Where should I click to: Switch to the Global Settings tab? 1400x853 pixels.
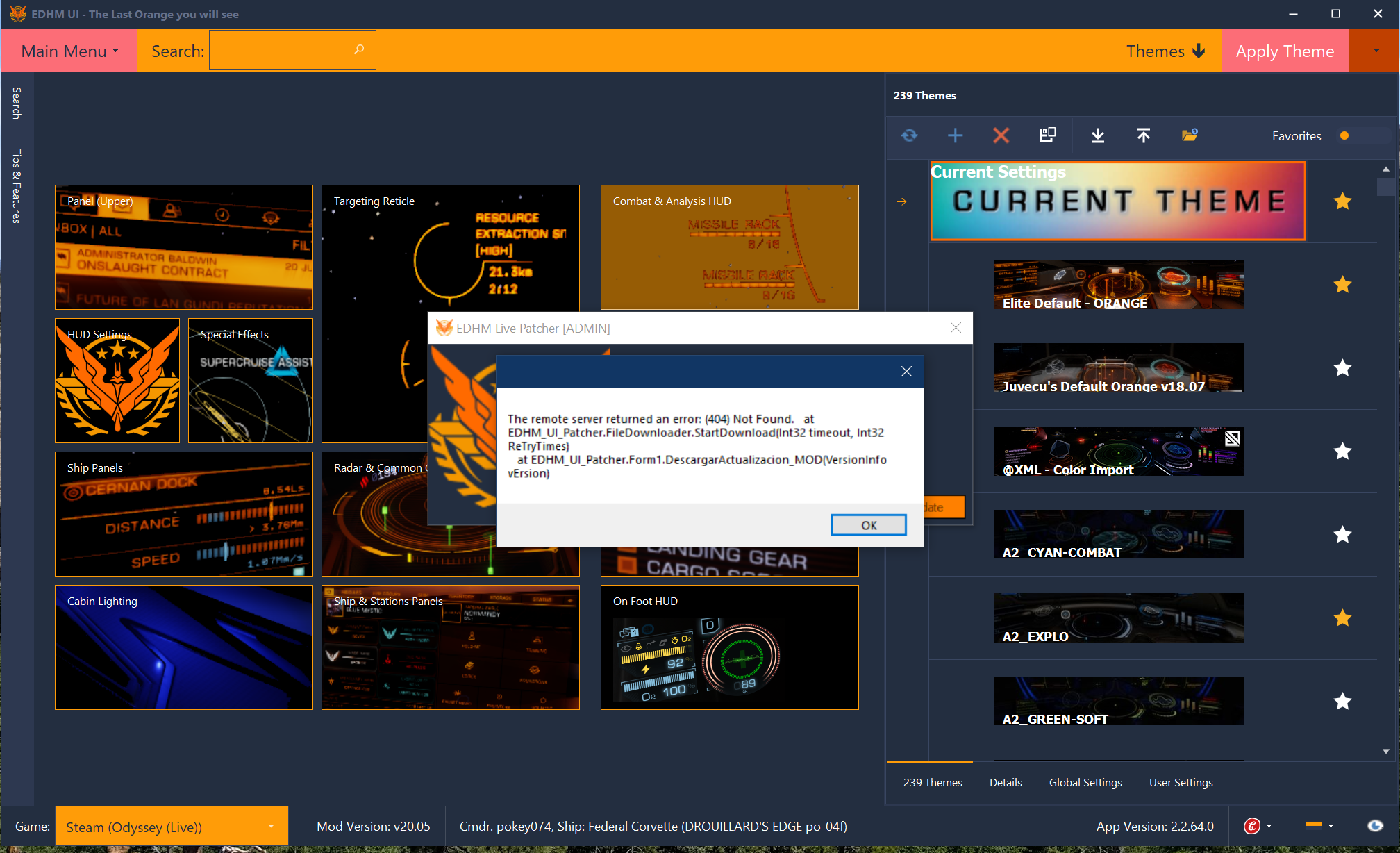(1085, 782)
